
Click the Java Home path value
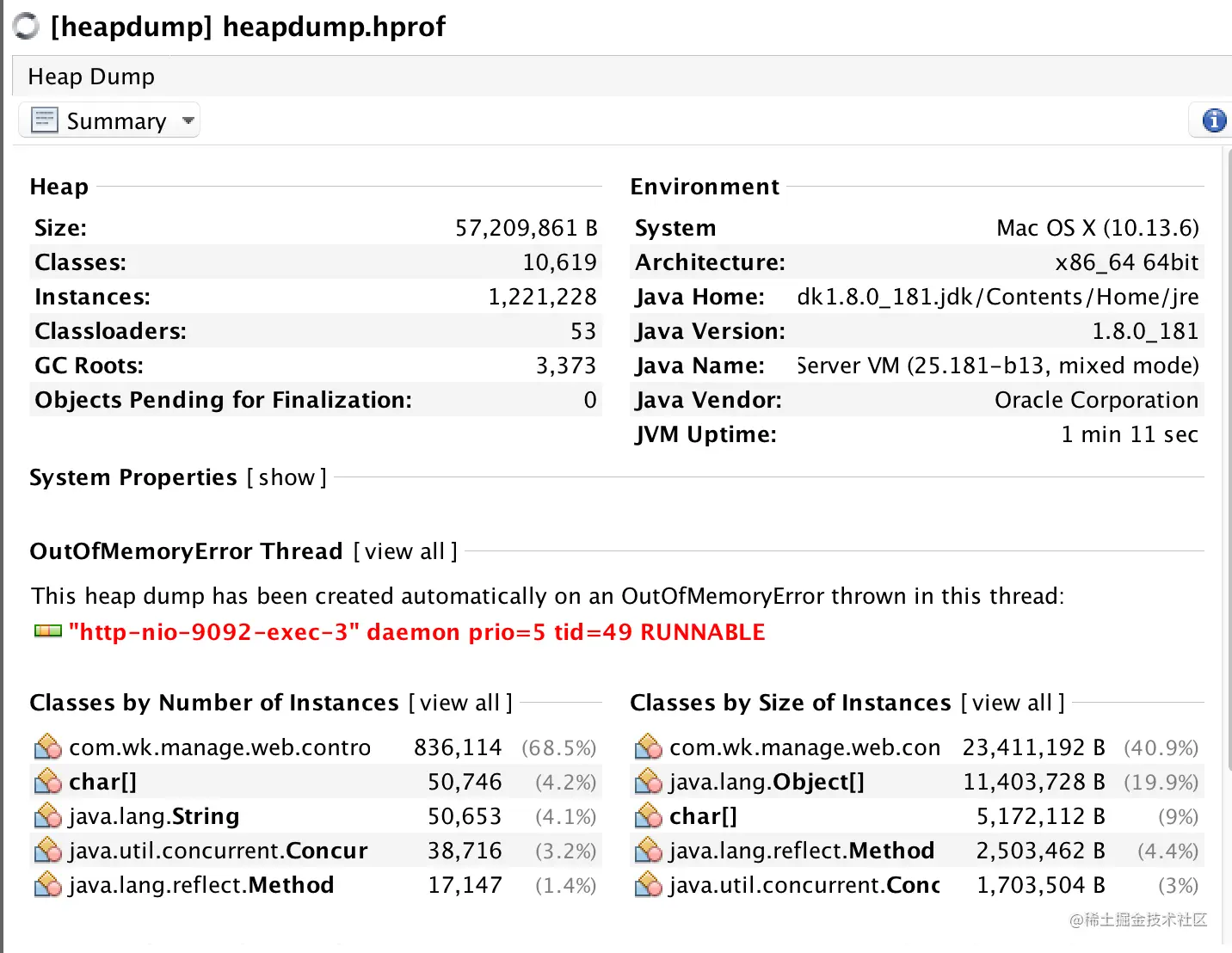(x=998, y=297)
